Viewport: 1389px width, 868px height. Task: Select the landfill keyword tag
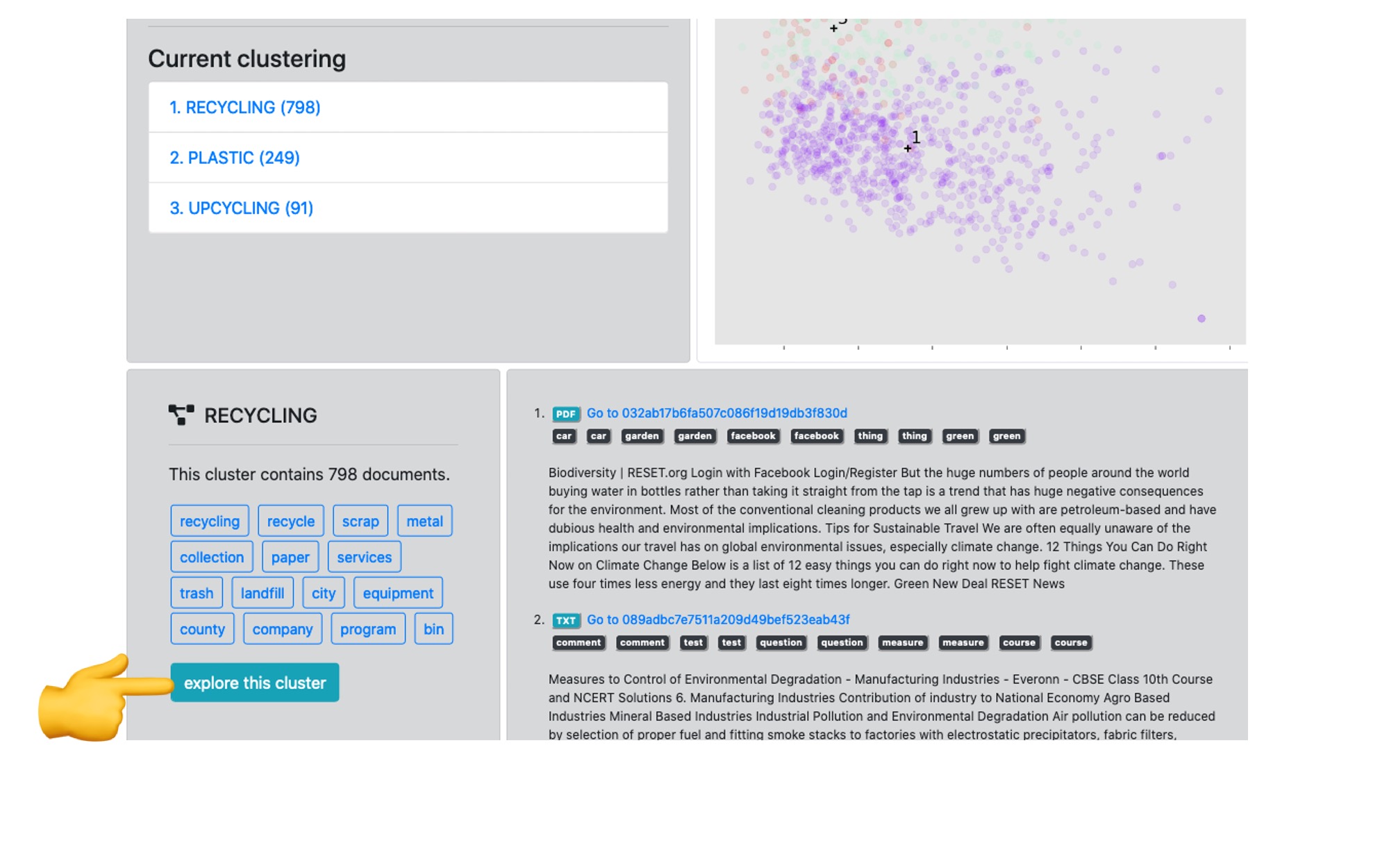pyautogui.click(x=263, y=593)
